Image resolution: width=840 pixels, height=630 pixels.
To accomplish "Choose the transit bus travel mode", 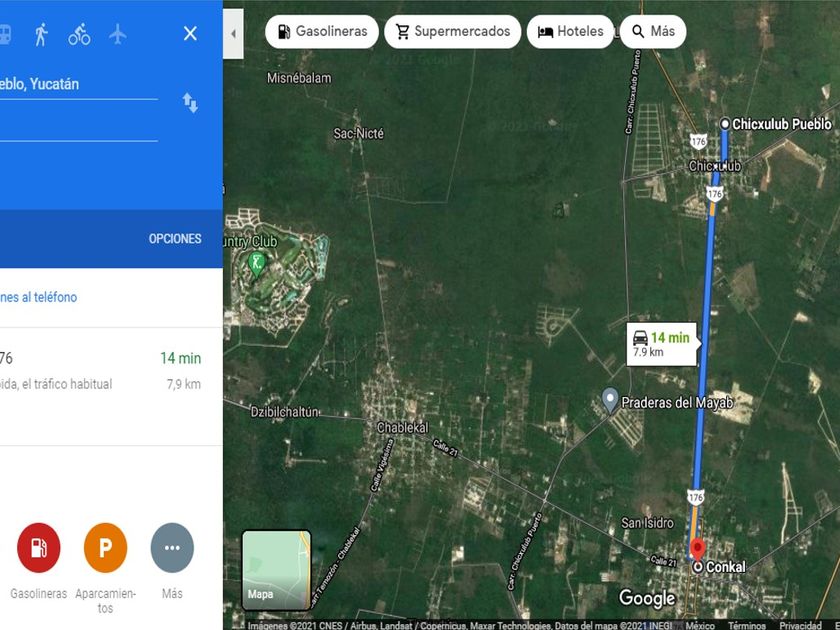I will click(5, 34).
